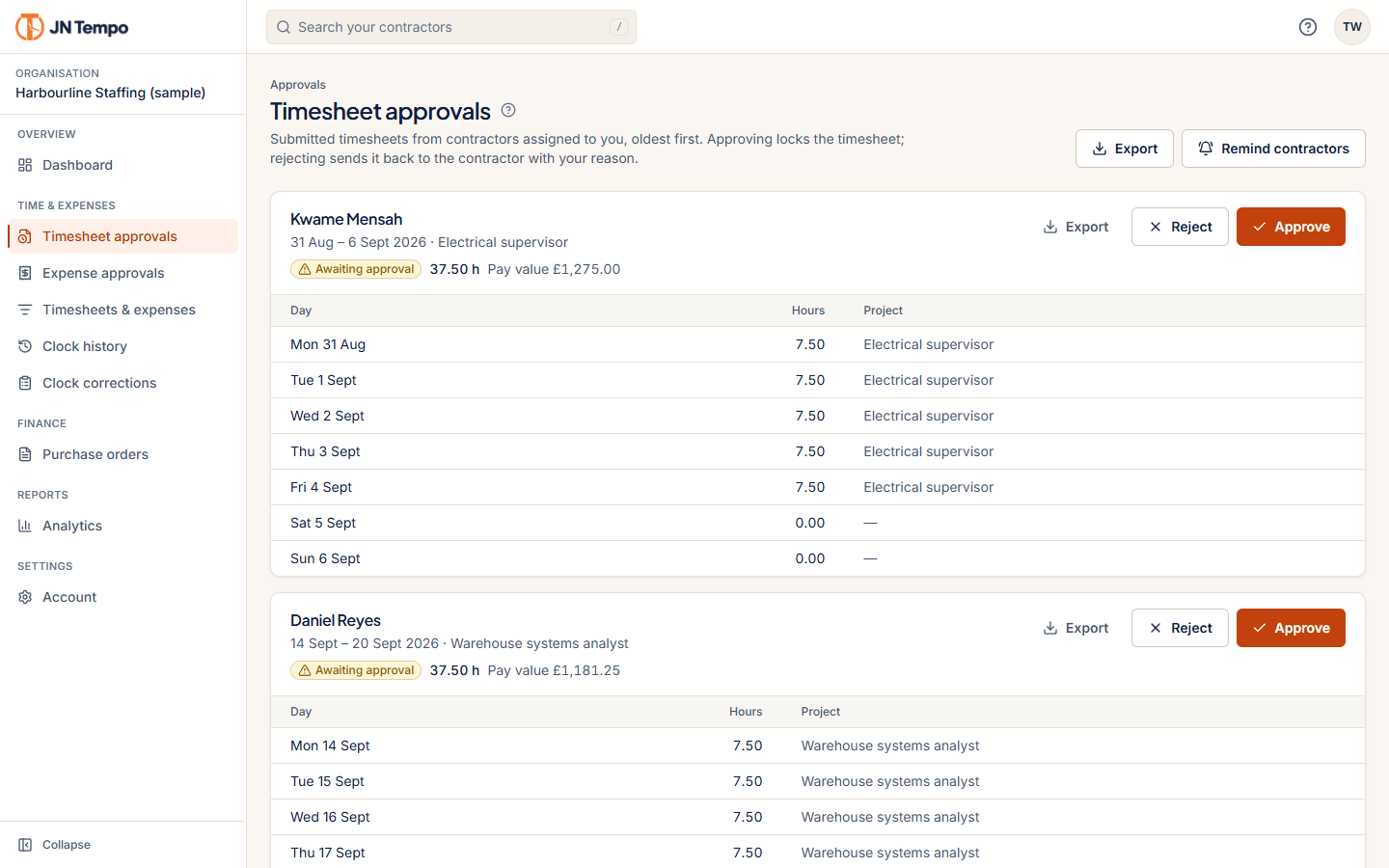Click the Collapse sidebar icon
Image resolution: width=1389 pixels, height=868 pixels.
25,845
